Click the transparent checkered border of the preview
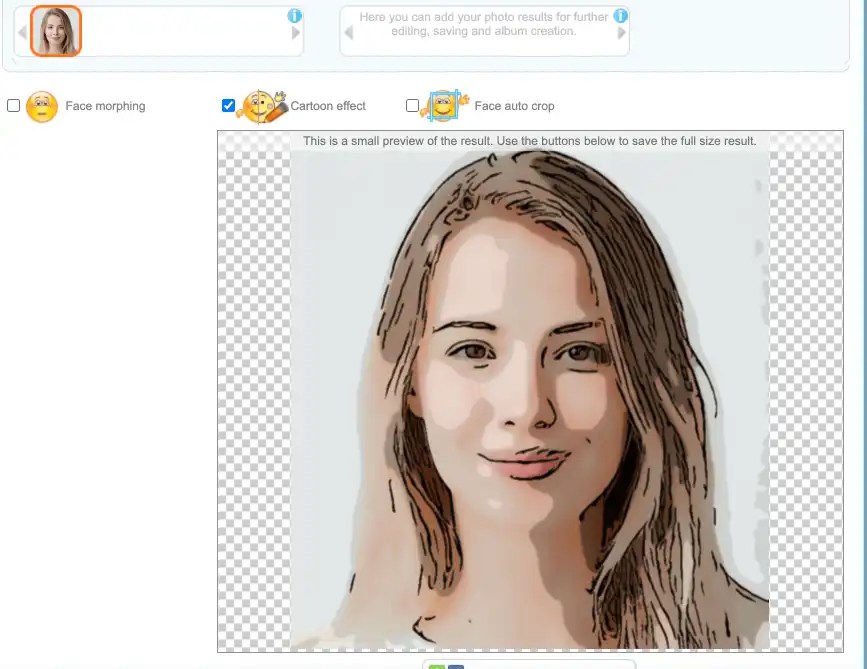Image resolution: width=867 pixels, height=669 pixels. pyautogui.click(x=250, y=400)
